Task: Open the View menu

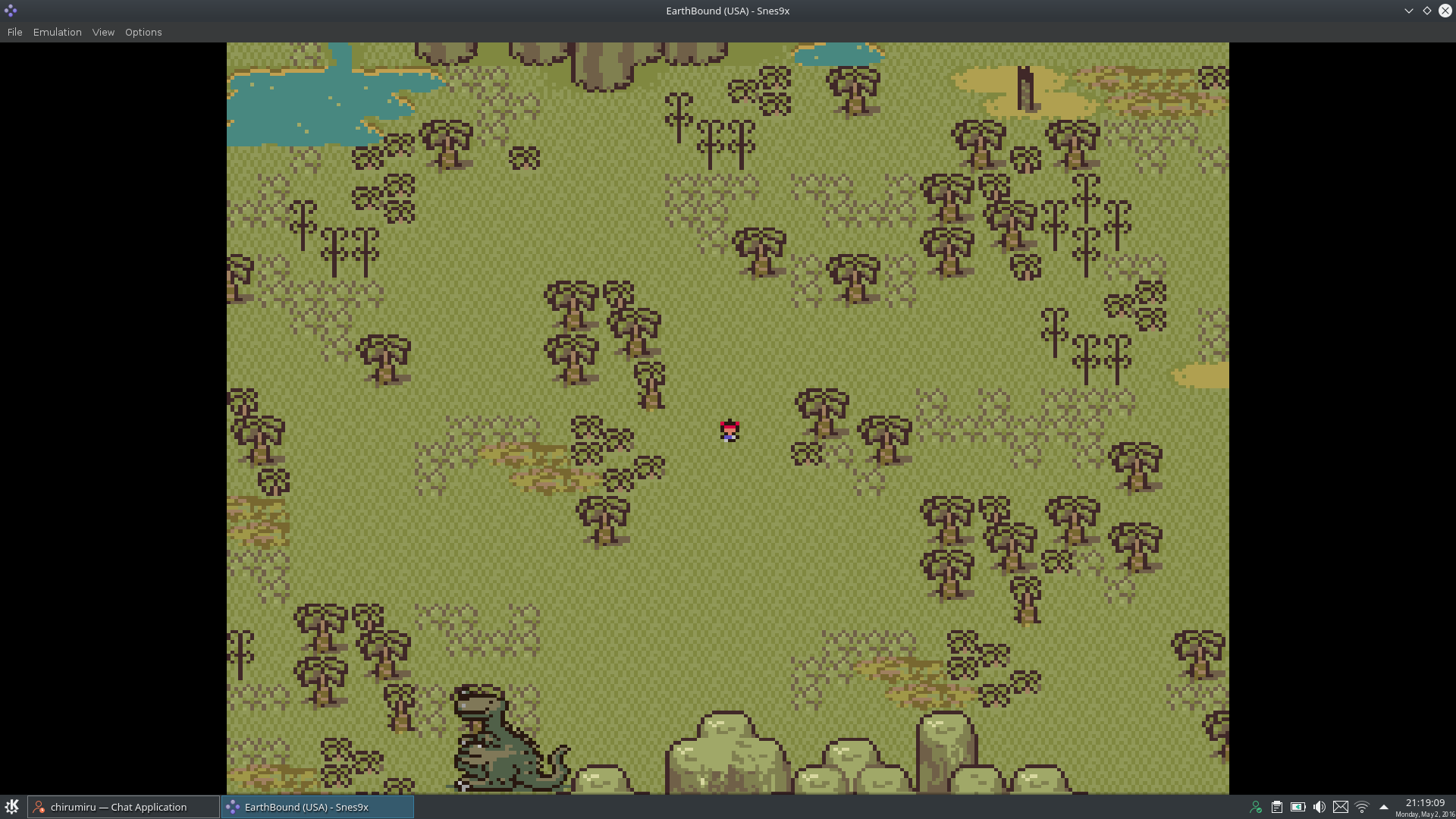Action: pyautogui.click(x=103, y=32)
